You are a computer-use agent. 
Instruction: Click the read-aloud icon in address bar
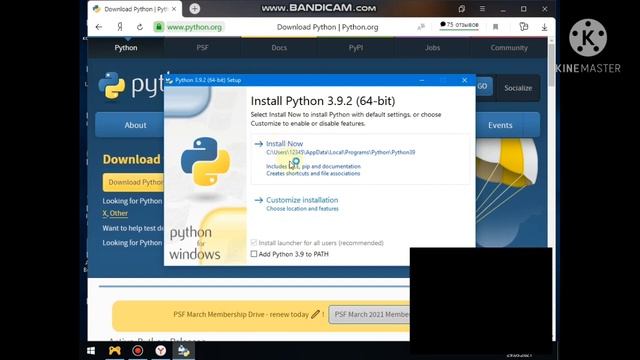[421, 27]
